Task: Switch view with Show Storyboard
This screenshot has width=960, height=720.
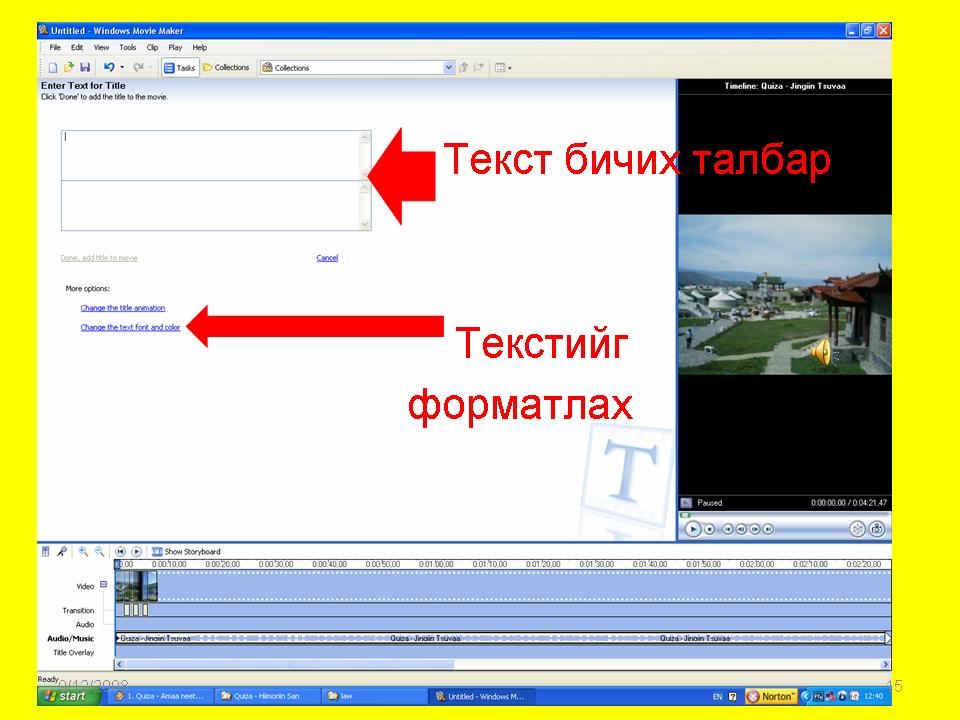Action: pos(186,551)
